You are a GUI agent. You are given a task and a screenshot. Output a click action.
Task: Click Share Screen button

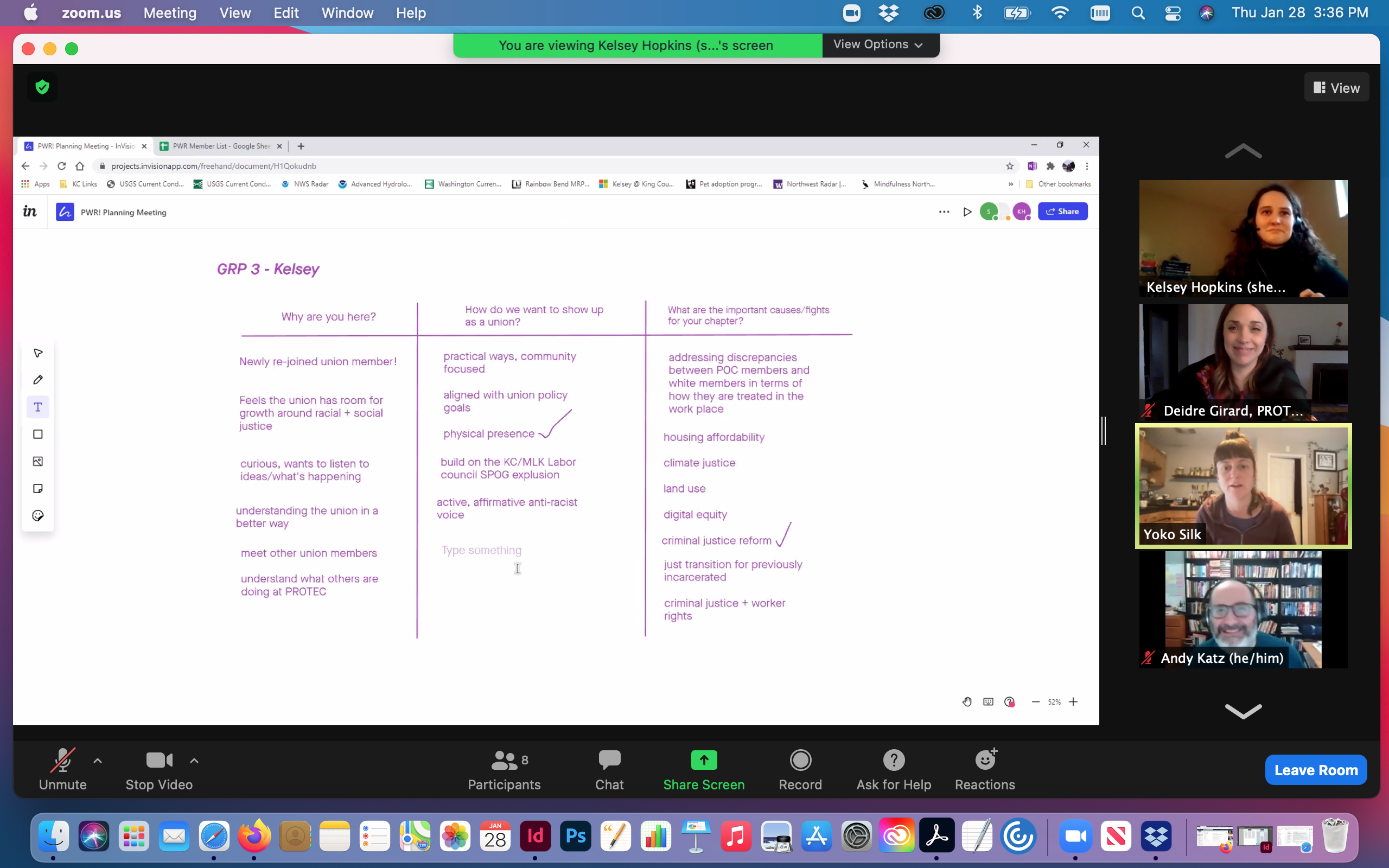[x=704, y=769]
